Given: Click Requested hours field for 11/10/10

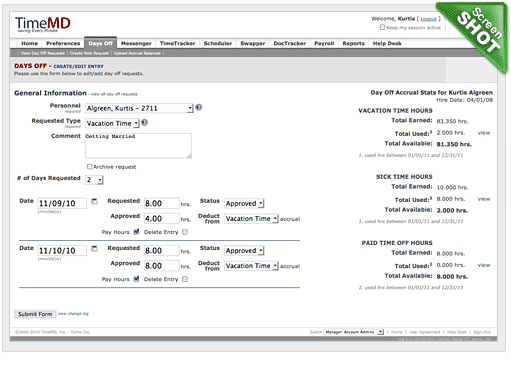Looking at the screenshot, I should click(162, 251).
